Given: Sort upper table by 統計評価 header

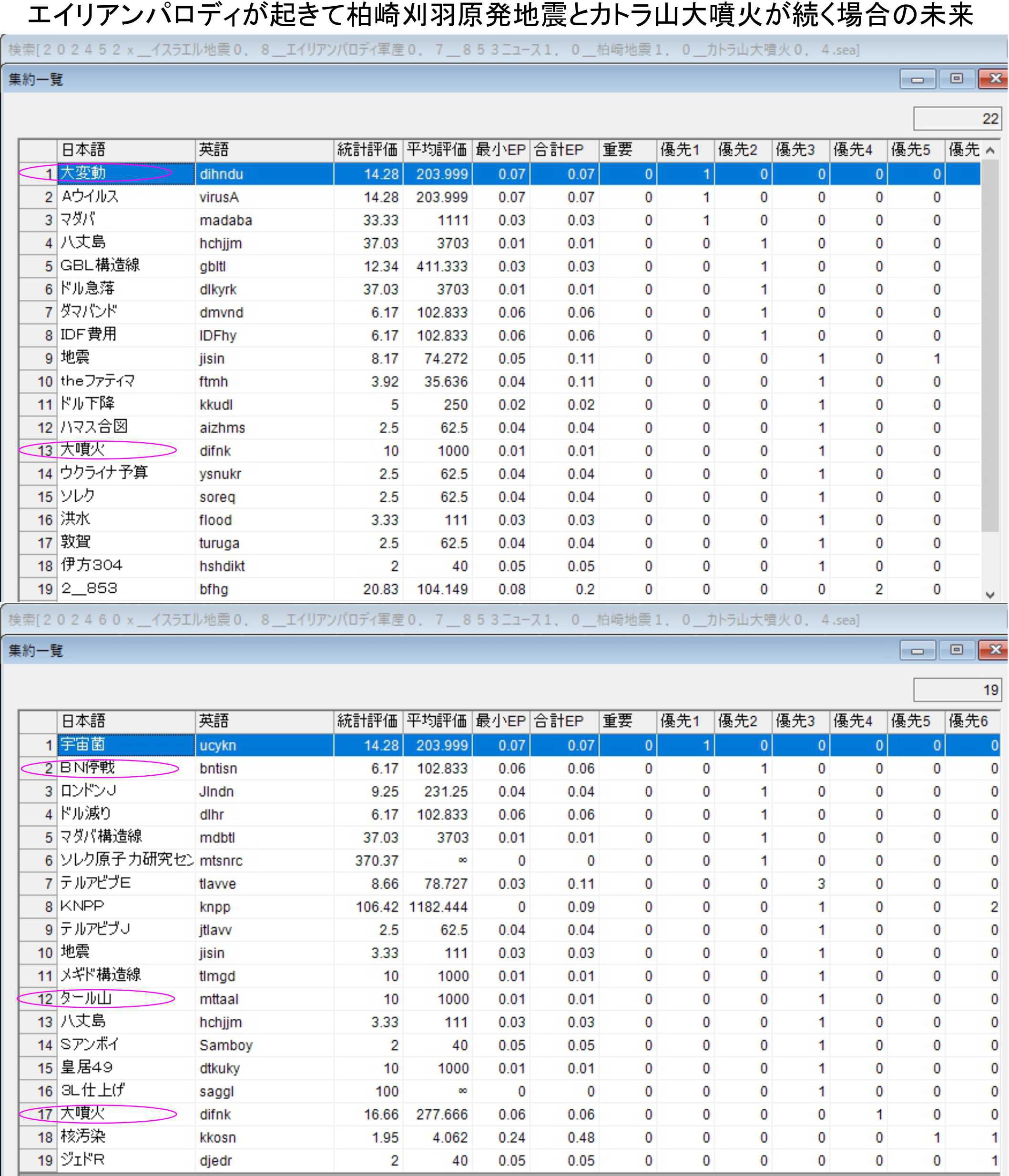Looking at the screenshot, I should (x=368, y=151).
